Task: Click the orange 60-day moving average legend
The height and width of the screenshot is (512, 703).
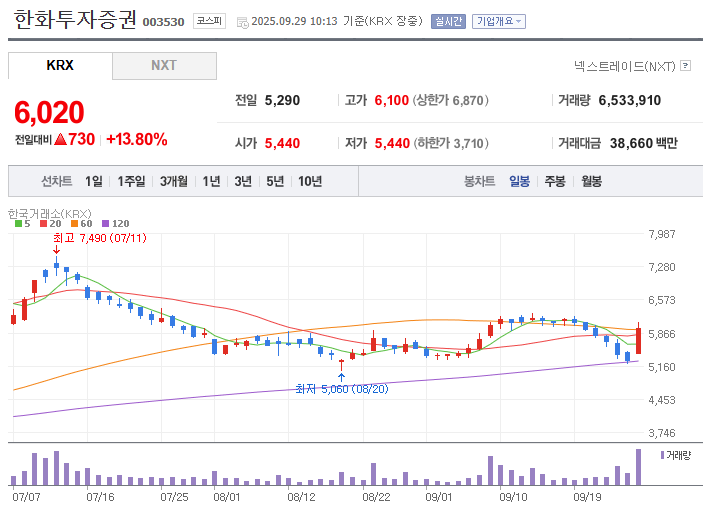Action: pyautogui.click(x=82, y=223)
